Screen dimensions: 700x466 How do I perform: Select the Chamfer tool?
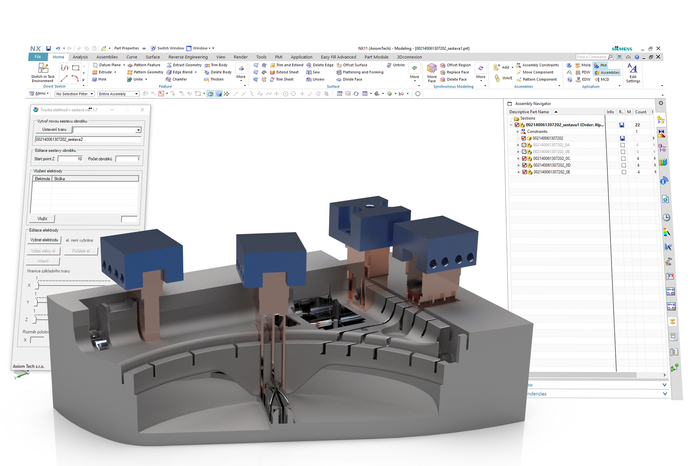coord(177,79)
